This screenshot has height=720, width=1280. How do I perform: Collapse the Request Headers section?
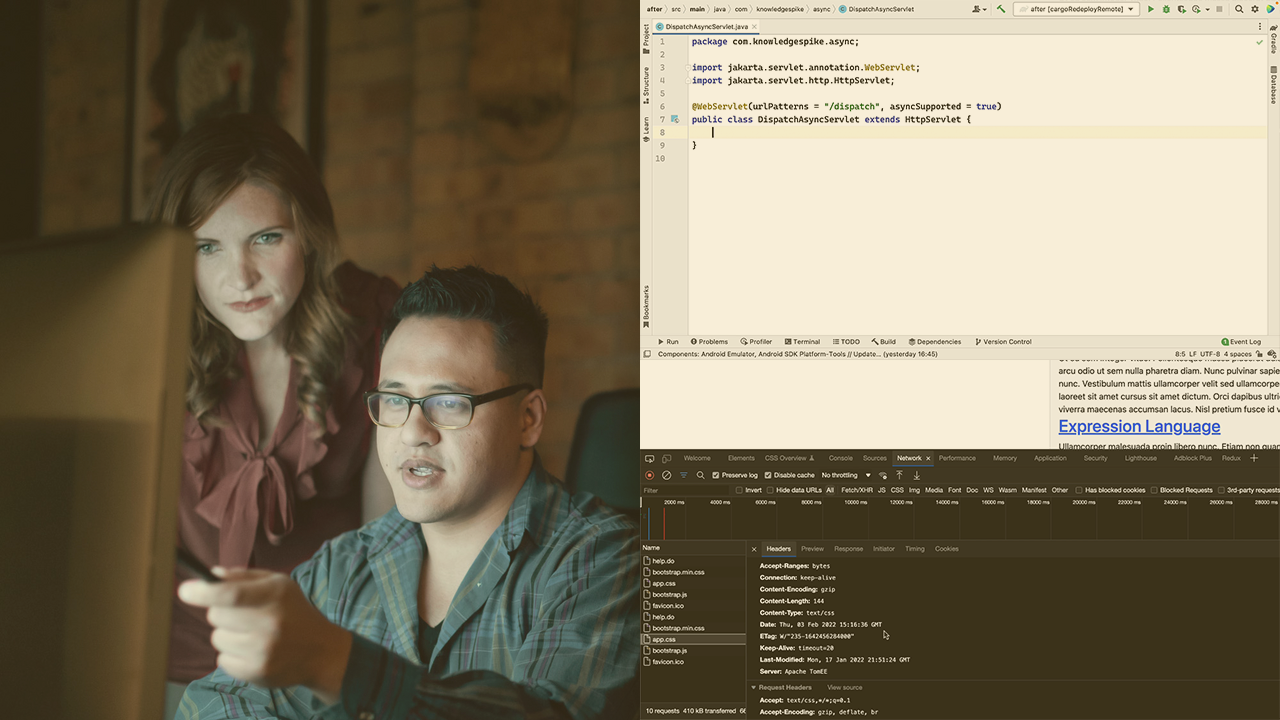pos(754,688)
